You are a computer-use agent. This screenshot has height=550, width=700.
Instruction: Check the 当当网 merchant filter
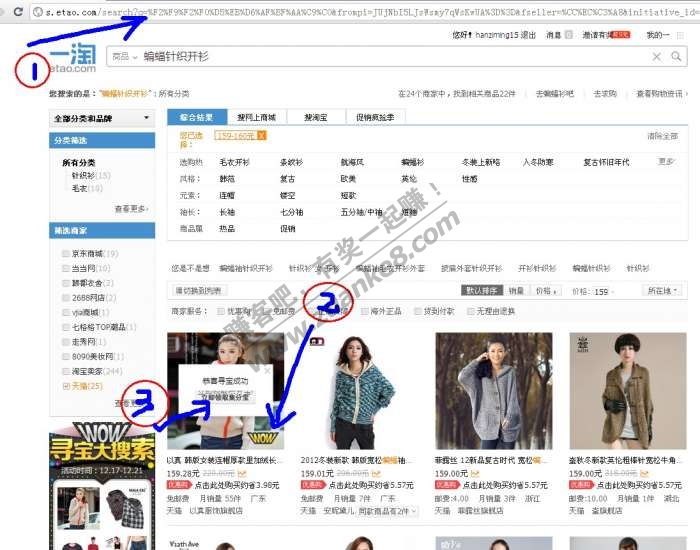pyautogui.click(x=66, y=268)
